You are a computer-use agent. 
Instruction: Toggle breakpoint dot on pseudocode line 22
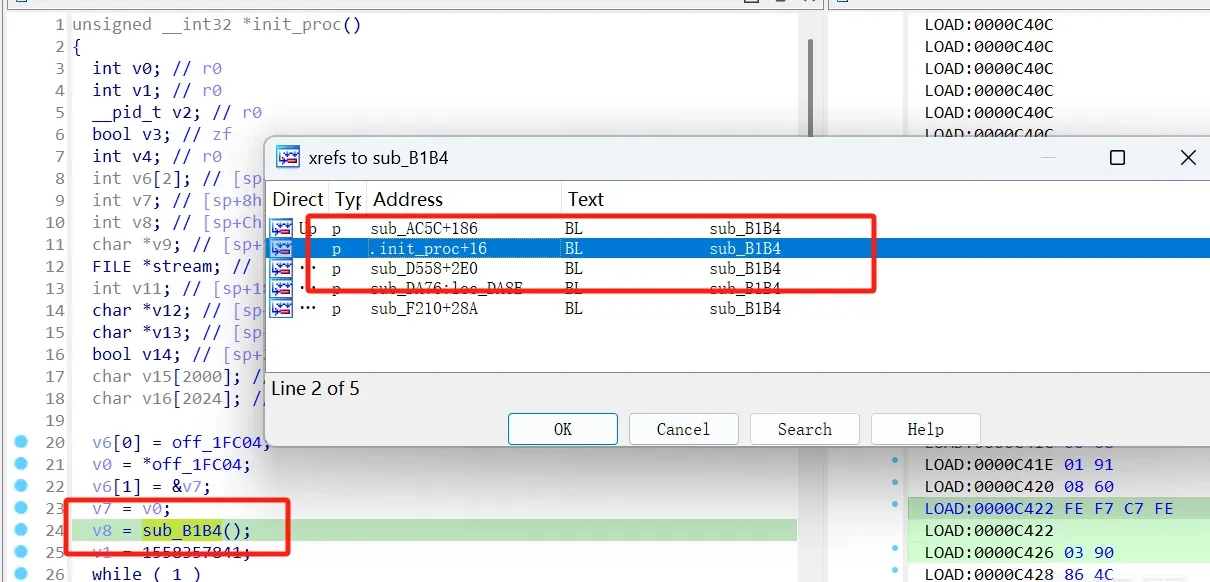pos(20,486)
